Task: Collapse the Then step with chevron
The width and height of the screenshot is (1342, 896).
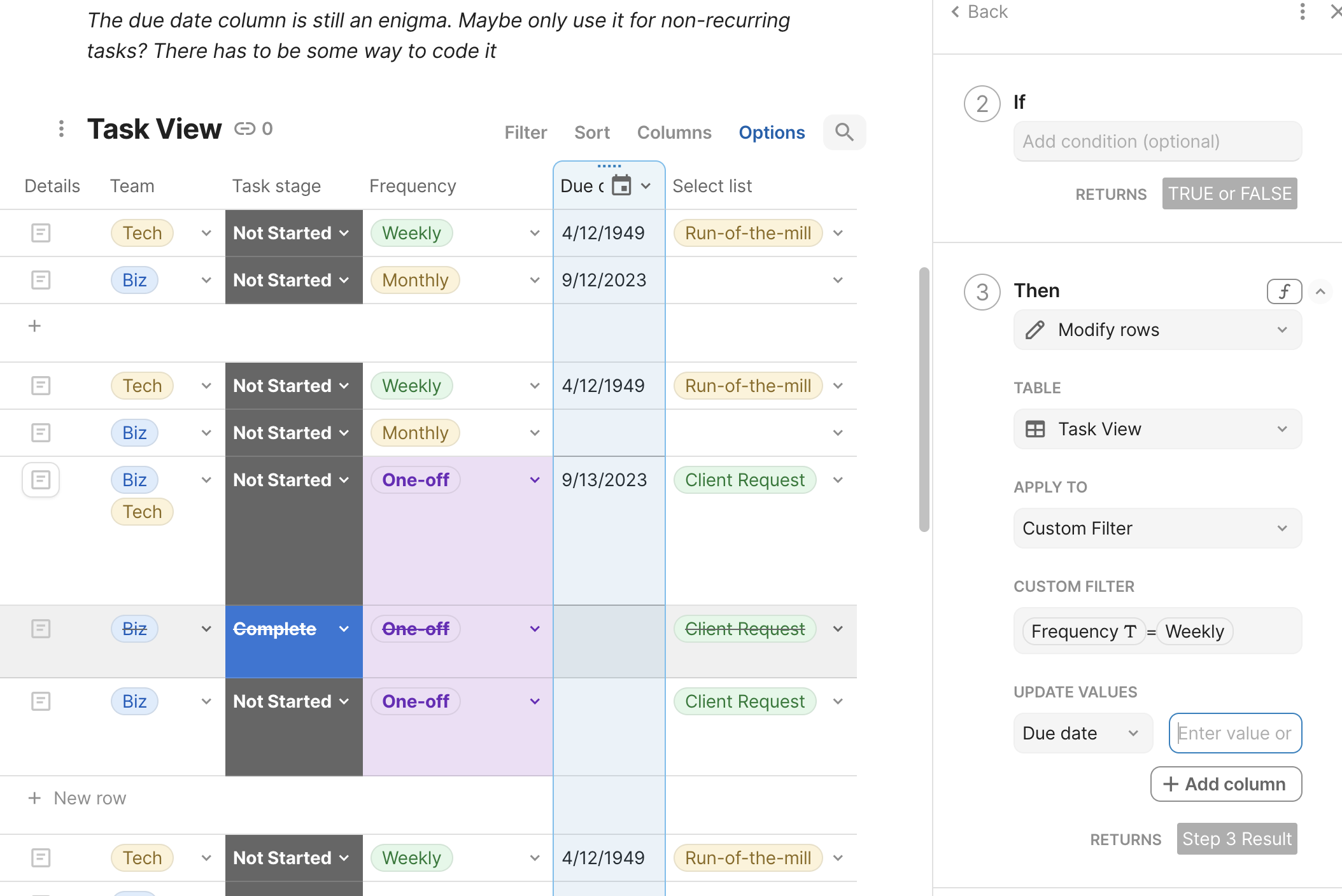Action: [1320, 291]
